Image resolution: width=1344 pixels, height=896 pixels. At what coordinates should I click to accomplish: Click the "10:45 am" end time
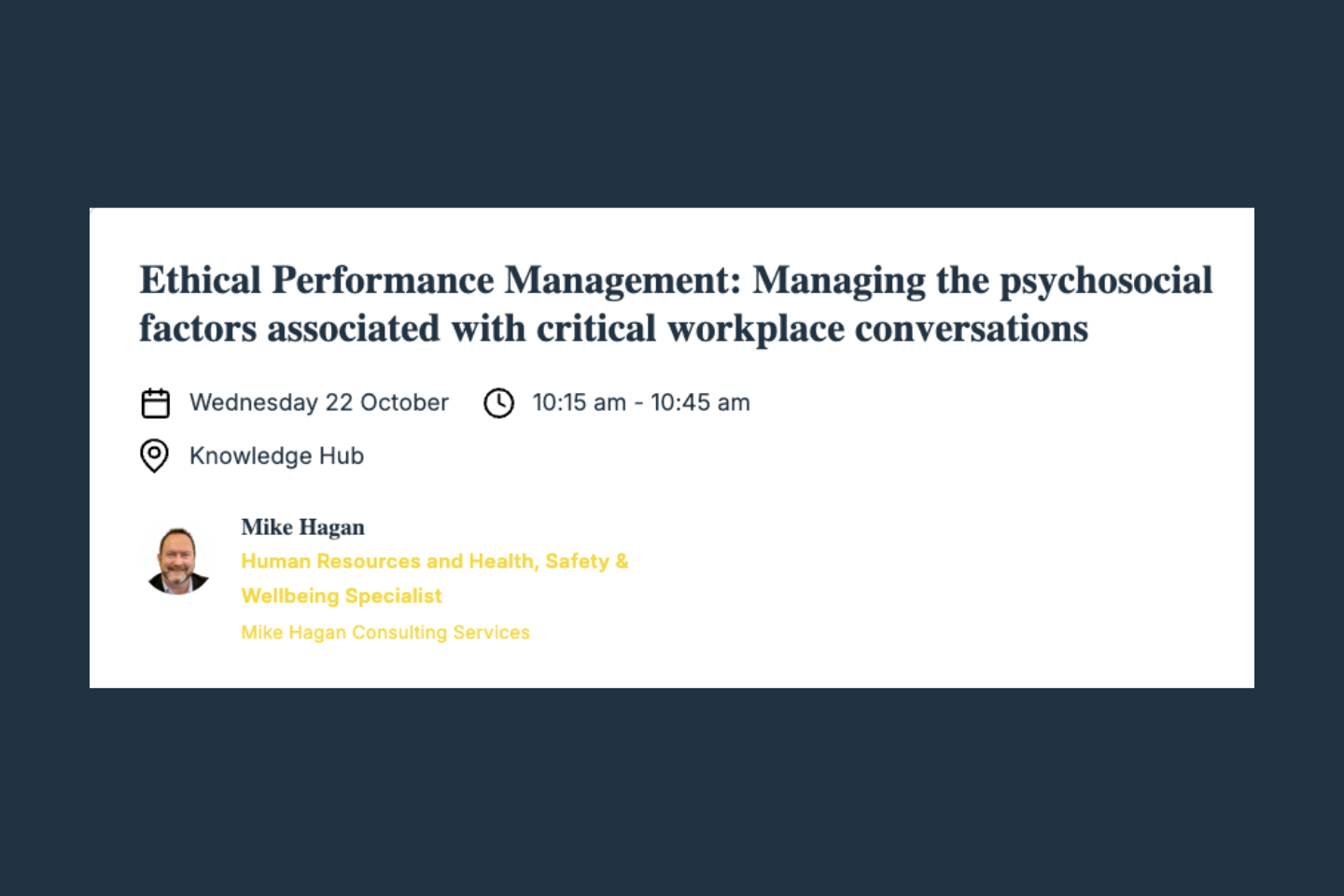click(700, 403)
